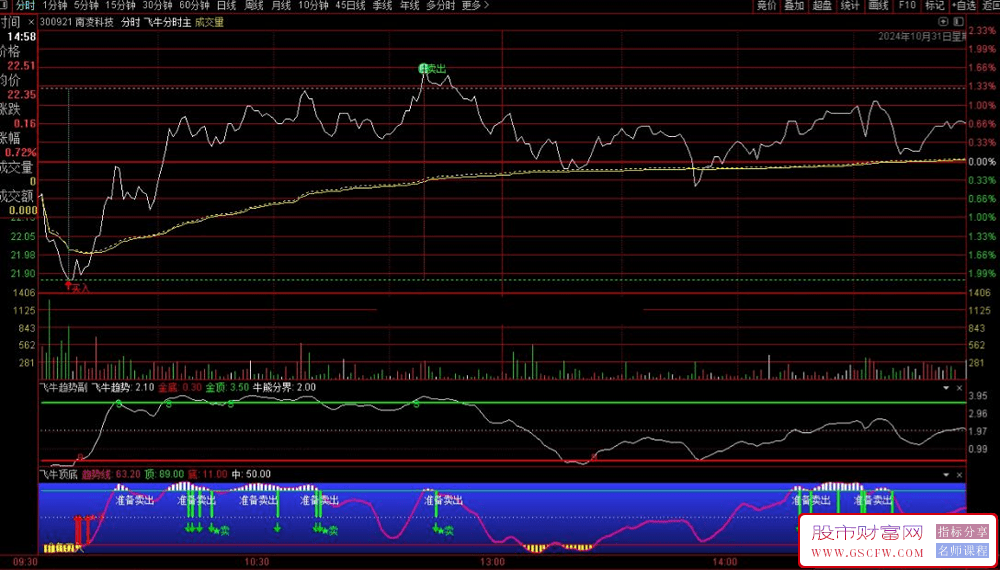
Task: Click the 10:30 time axis label
Action: 256,562
